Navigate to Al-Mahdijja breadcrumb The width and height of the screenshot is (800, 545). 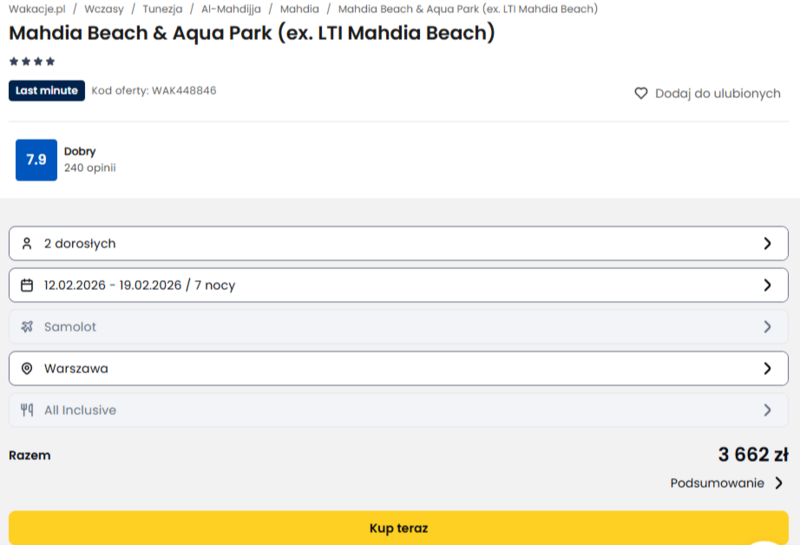[x=231, y=9]
